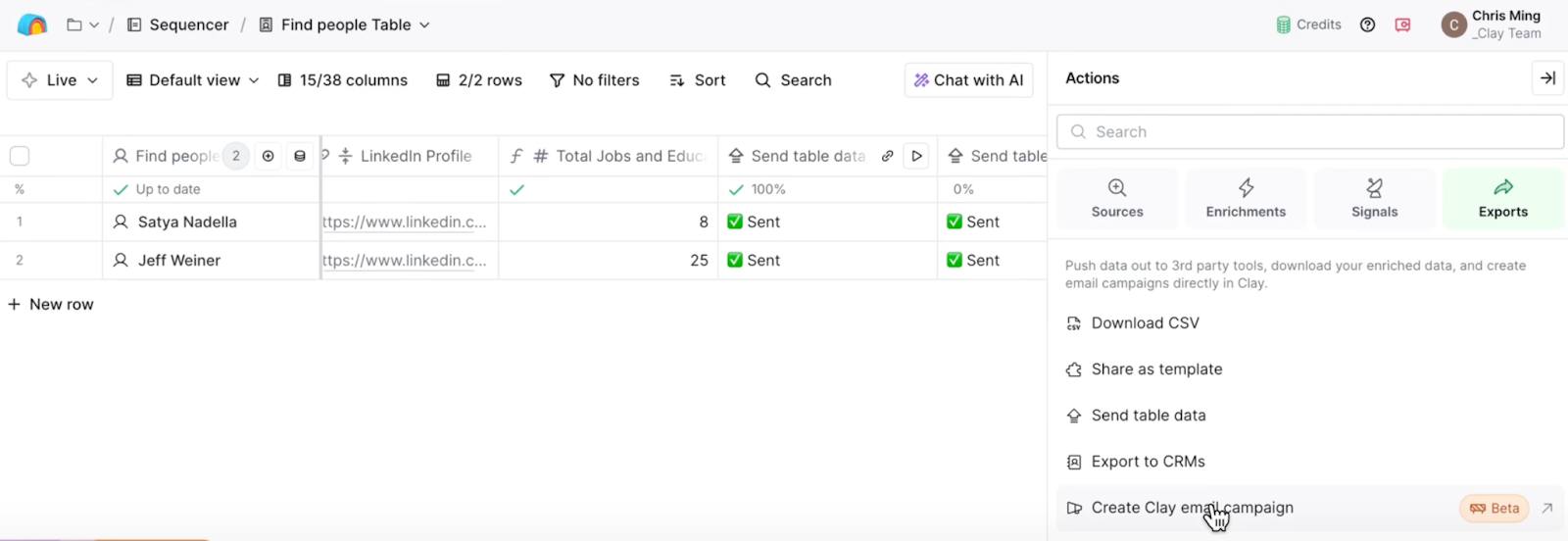This screenshot has width=1568, height=541.
Task: Open the 2/2 rows selector
Action: pyautogui.click(x=479, y=80)
